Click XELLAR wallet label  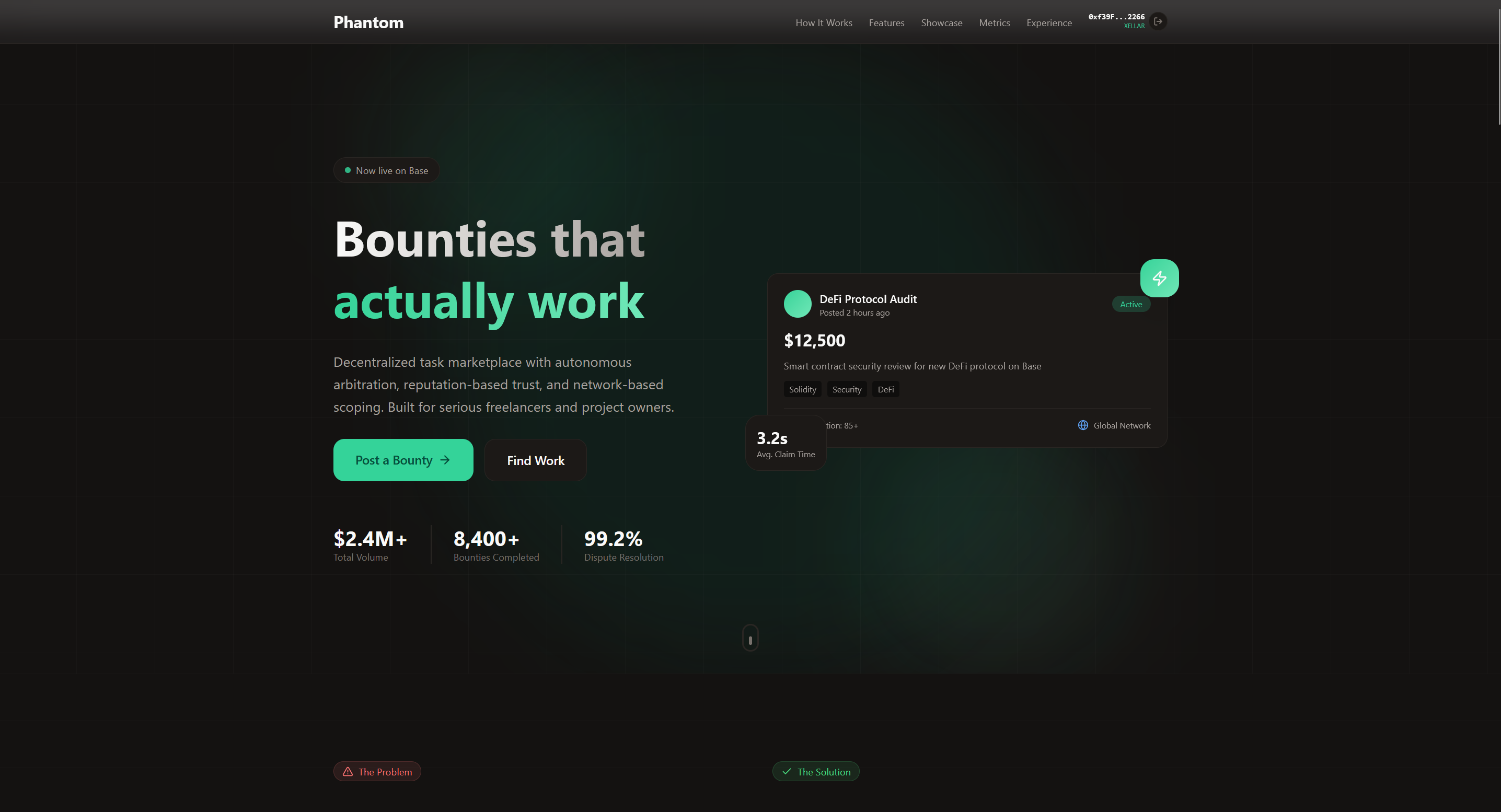pyautogui.click(x=1134, y=26)
